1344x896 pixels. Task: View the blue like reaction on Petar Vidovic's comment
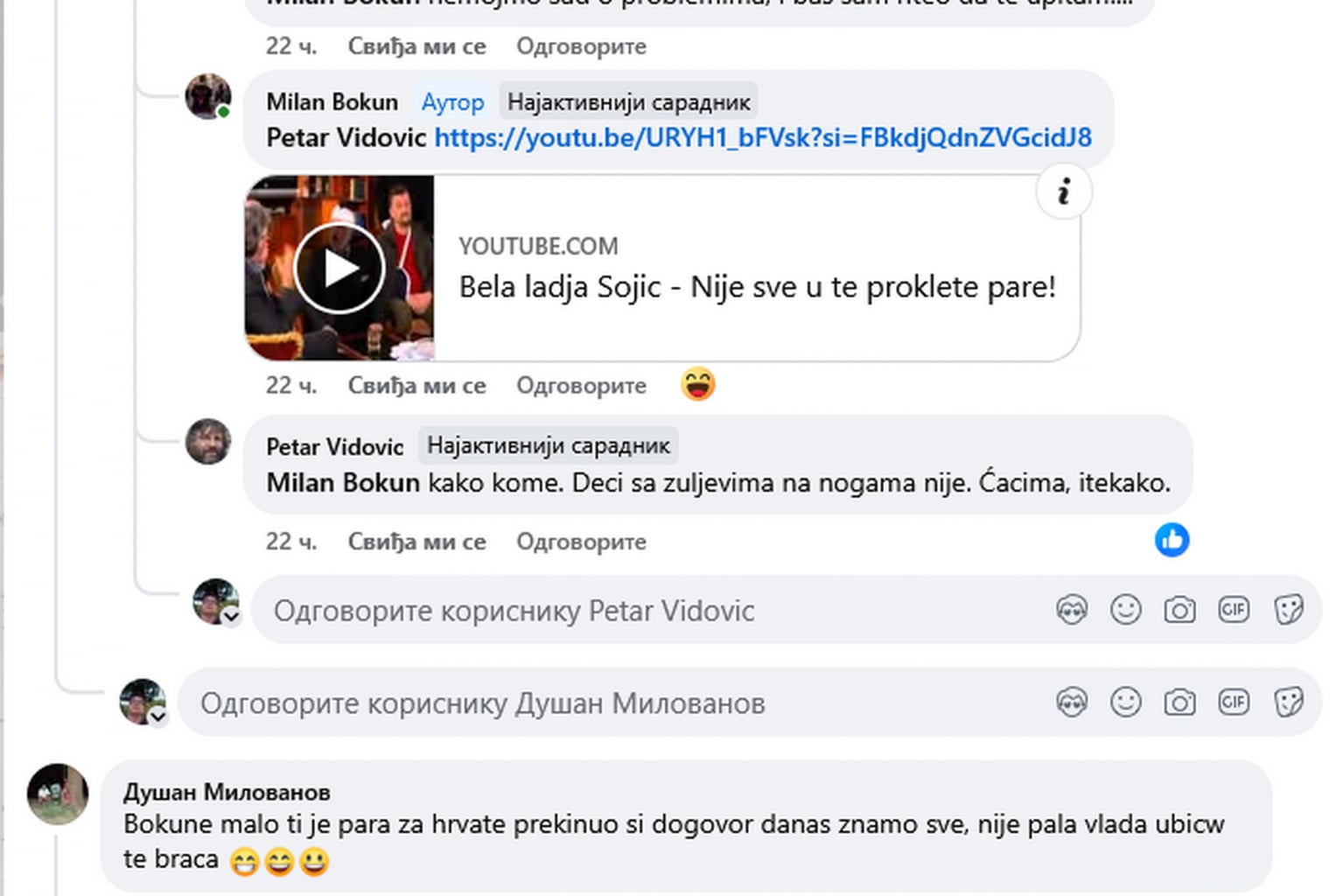point(1172,540)
